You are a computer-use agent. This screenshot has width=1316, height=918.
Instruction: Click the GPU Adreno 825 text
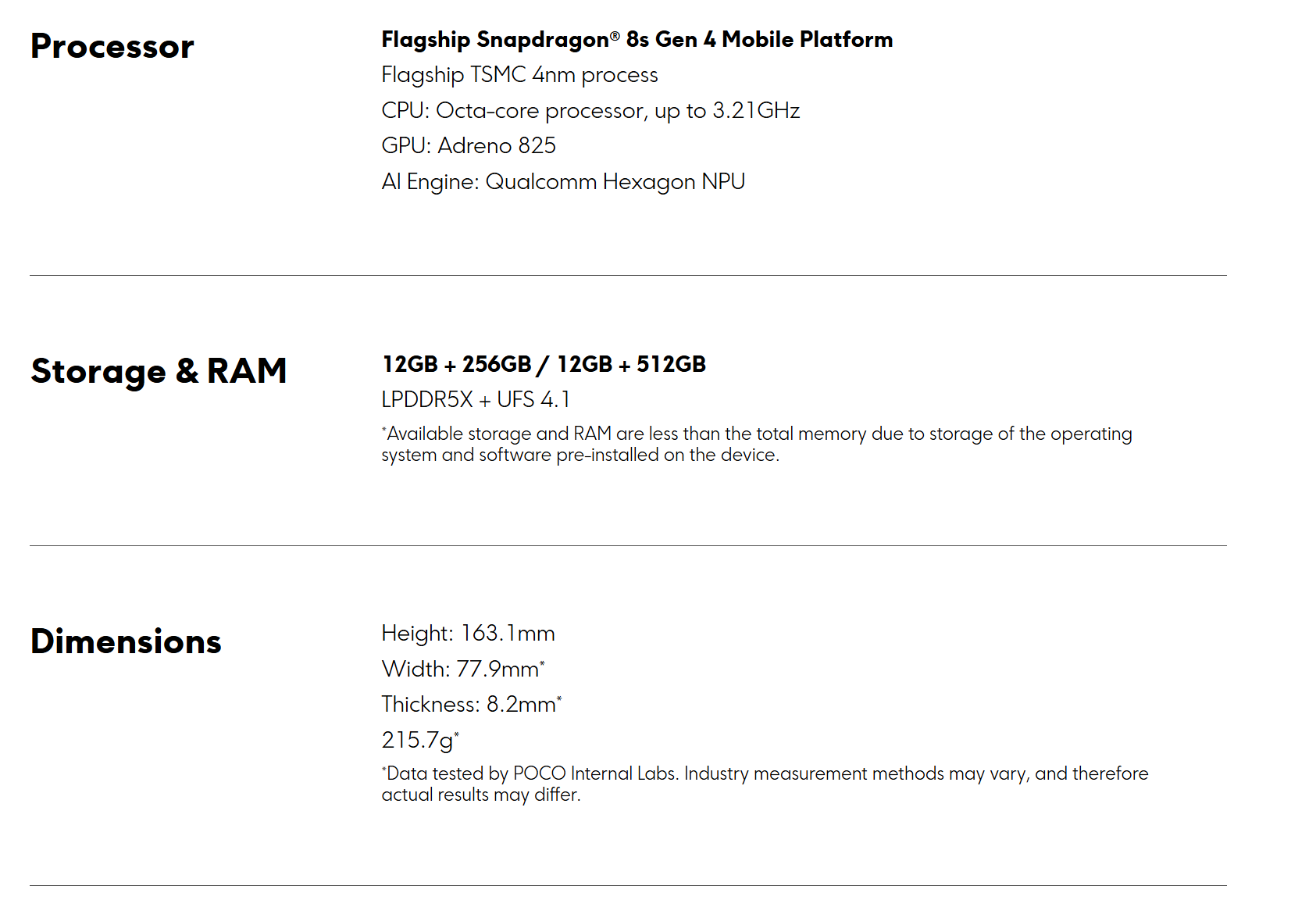click(x=469, y=146)
